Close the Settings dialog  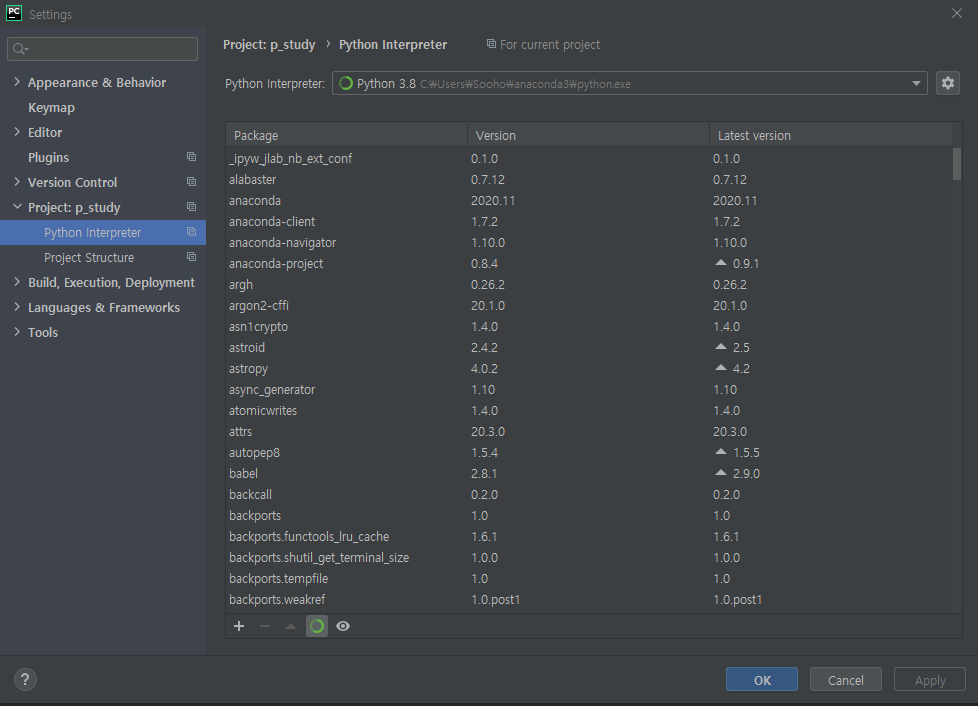(x=957, y=13)
